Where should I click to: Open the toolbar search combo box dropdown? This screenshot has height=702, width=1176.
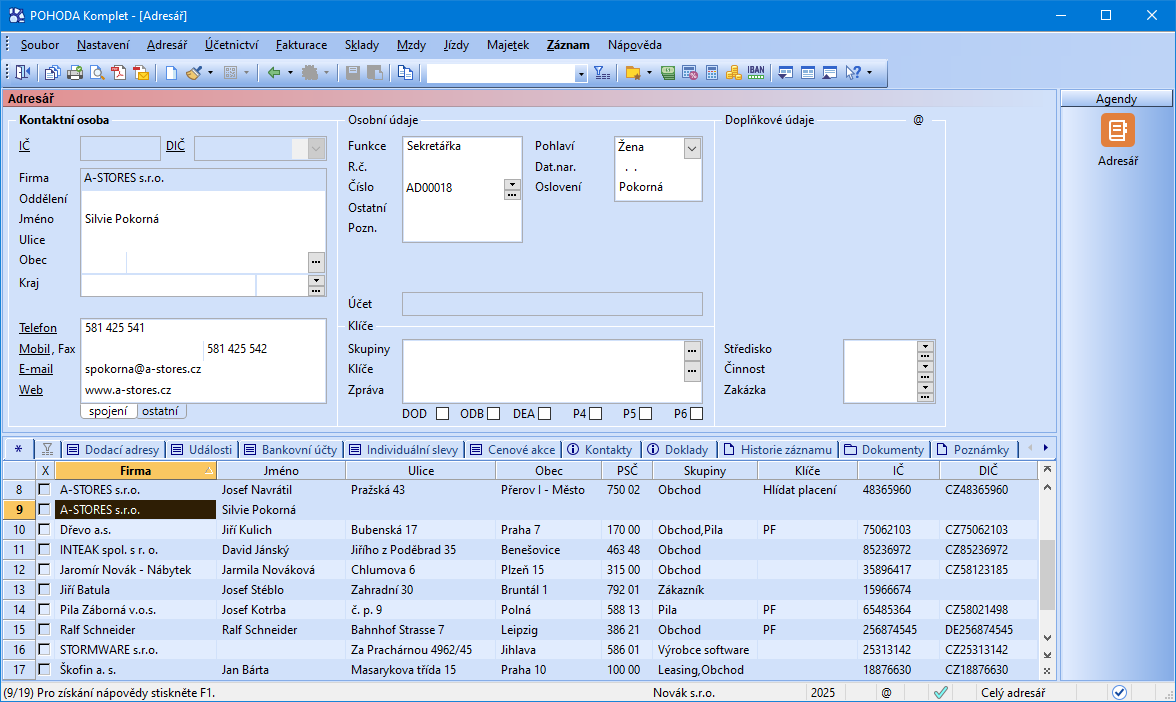[580, 74]
